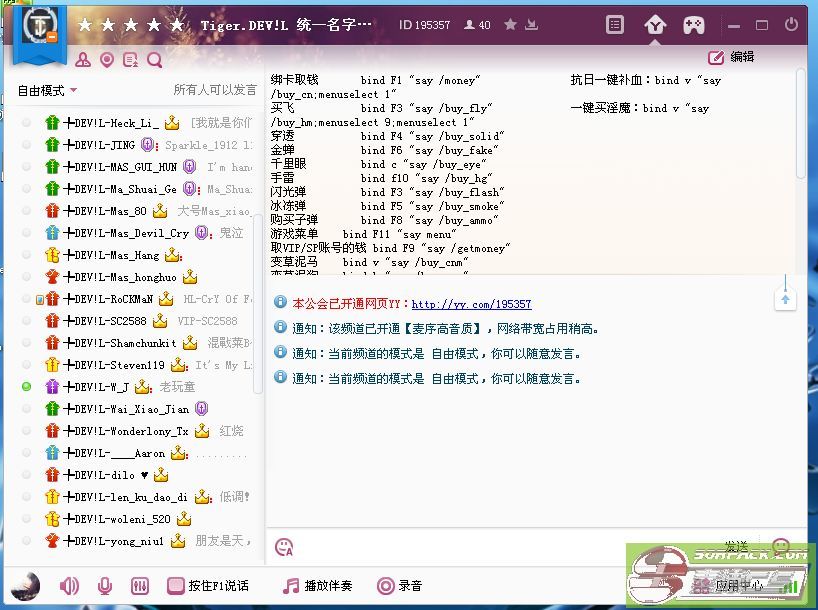Open the channel logo thumbnail
Image resolution: width=818 pixels, height=610 pixels.
[x=40, y=25]
